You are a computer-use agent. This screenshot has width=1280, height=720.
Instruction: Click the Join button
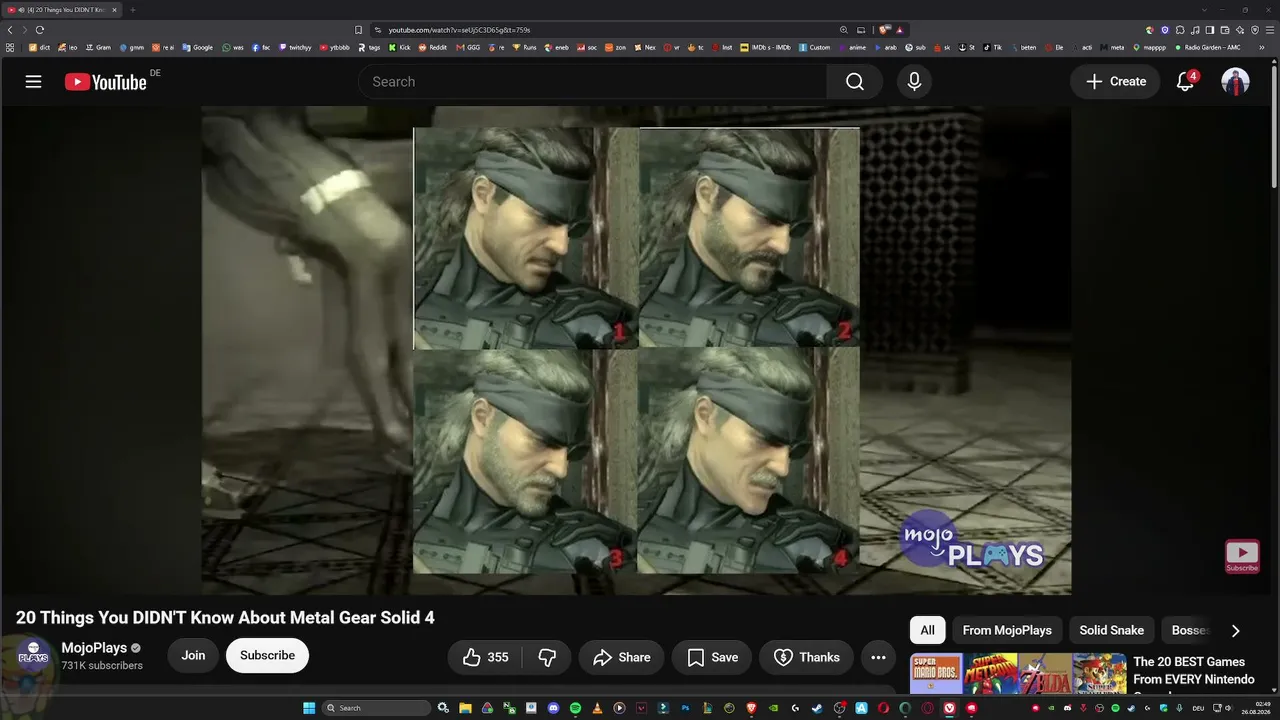193,656
